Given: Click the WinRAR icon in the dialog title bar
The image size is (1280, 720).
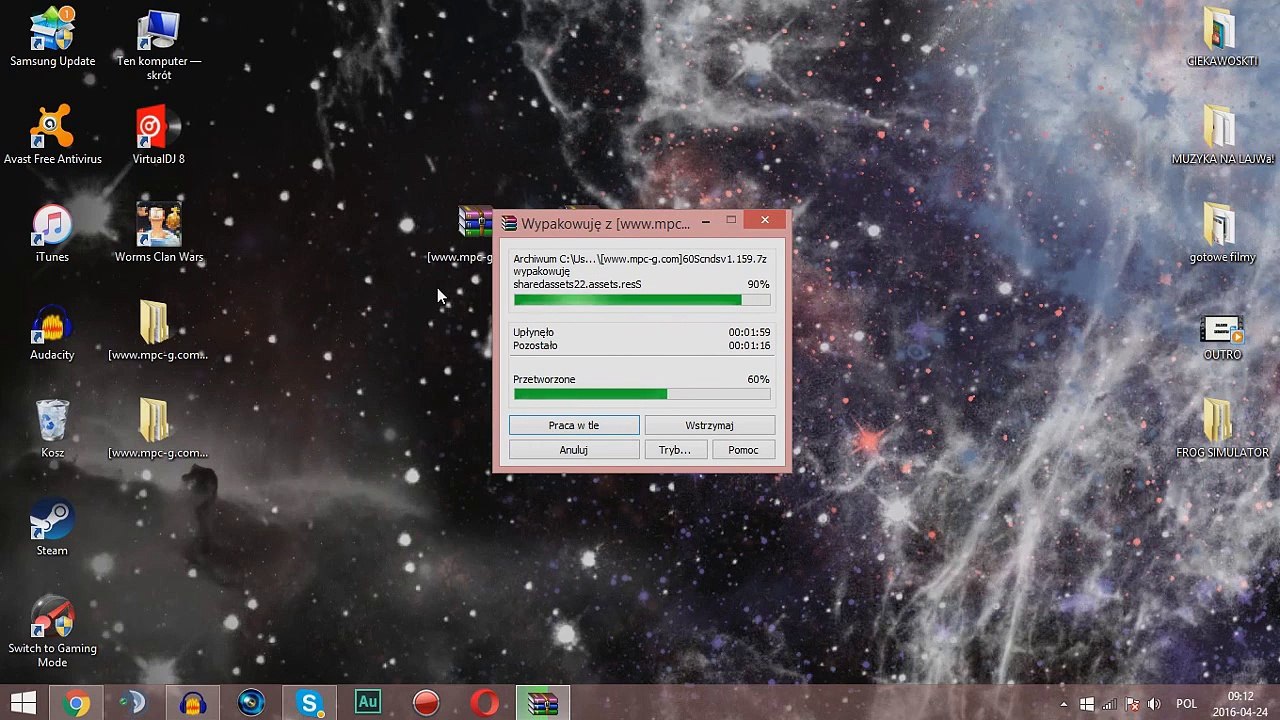Looking at the screenshot, I should coord(509,223).
